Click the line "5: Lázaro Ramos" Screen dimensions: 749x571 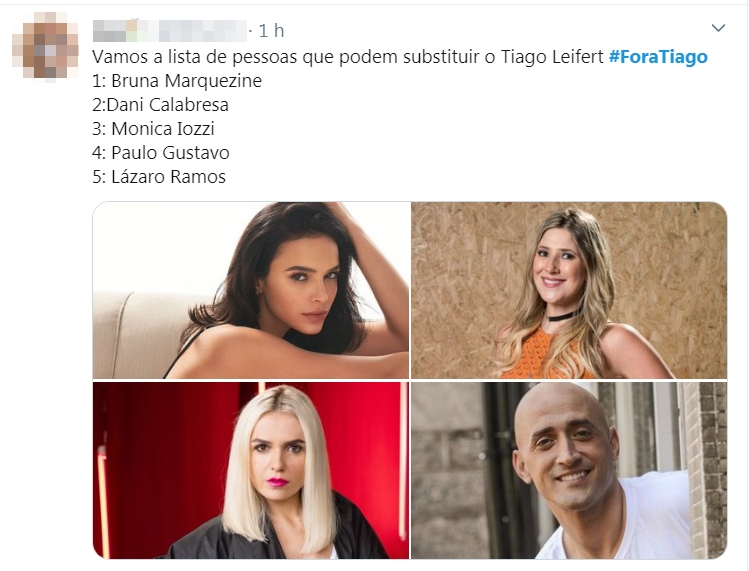(x=159, y=177)
